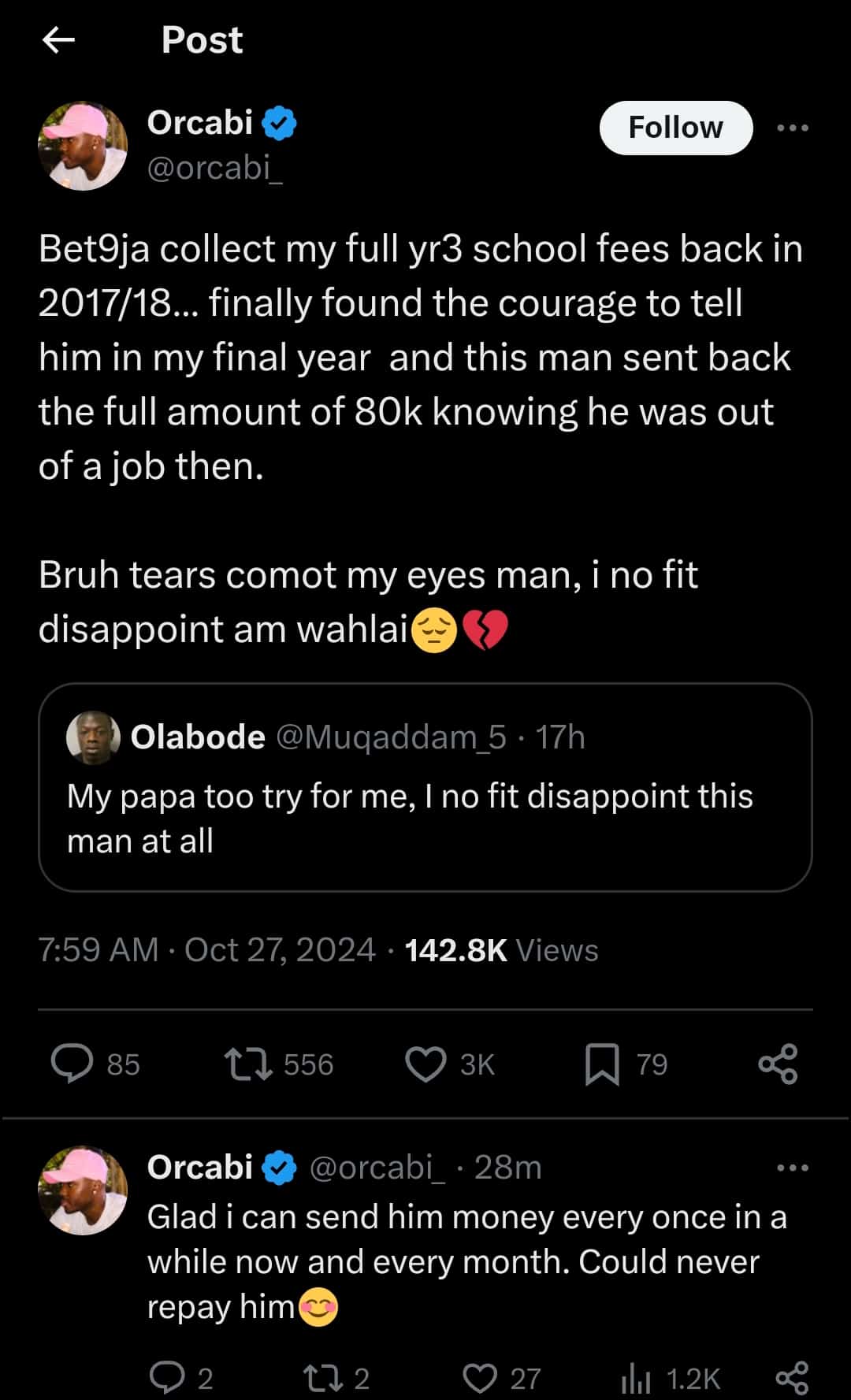
Task: Tap Orcabi's avatar on the reply
Action: pyautogui.click(x=83, y=1190)
